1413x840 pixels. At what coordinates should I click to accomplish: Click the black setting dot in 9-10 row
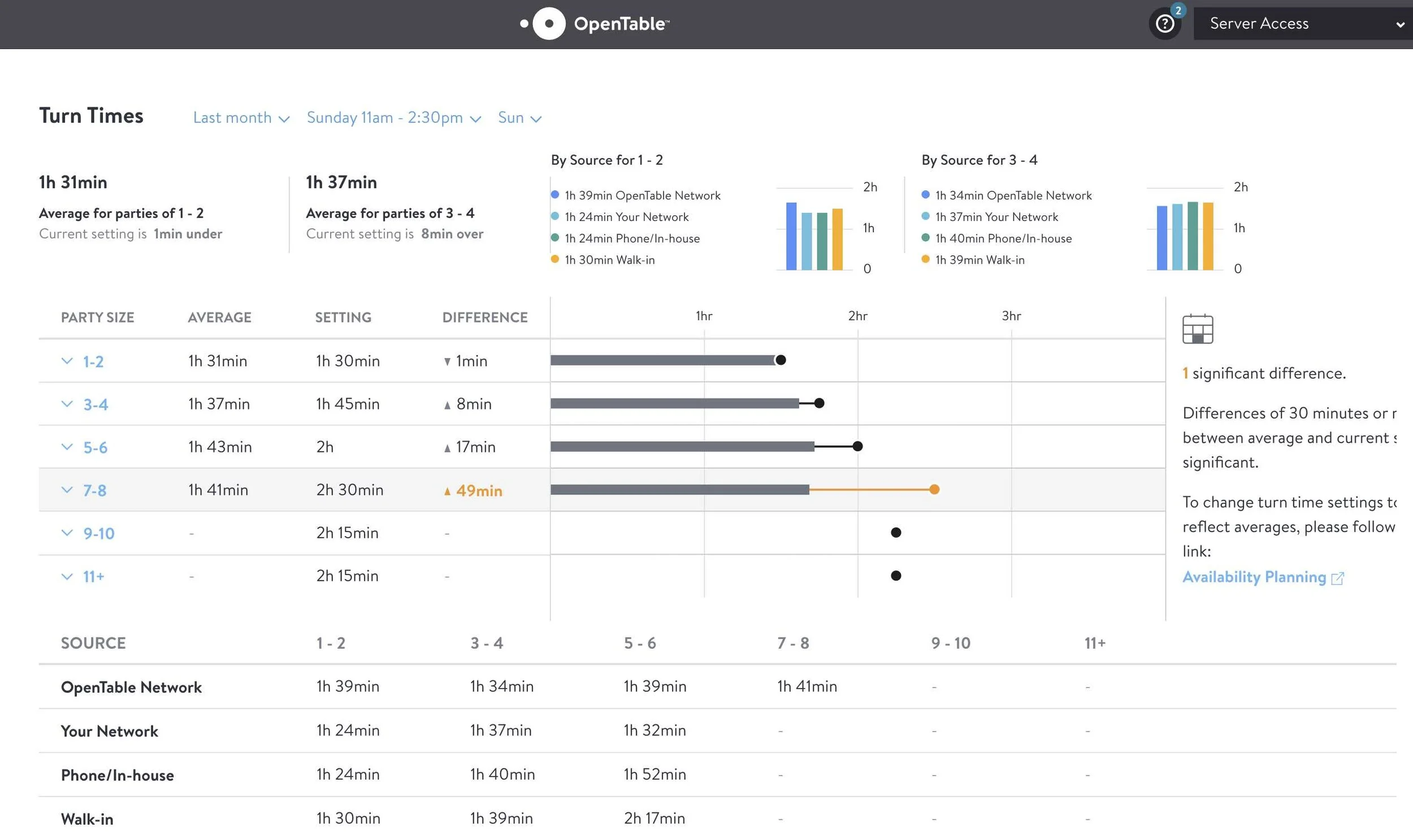pos(895,533)
